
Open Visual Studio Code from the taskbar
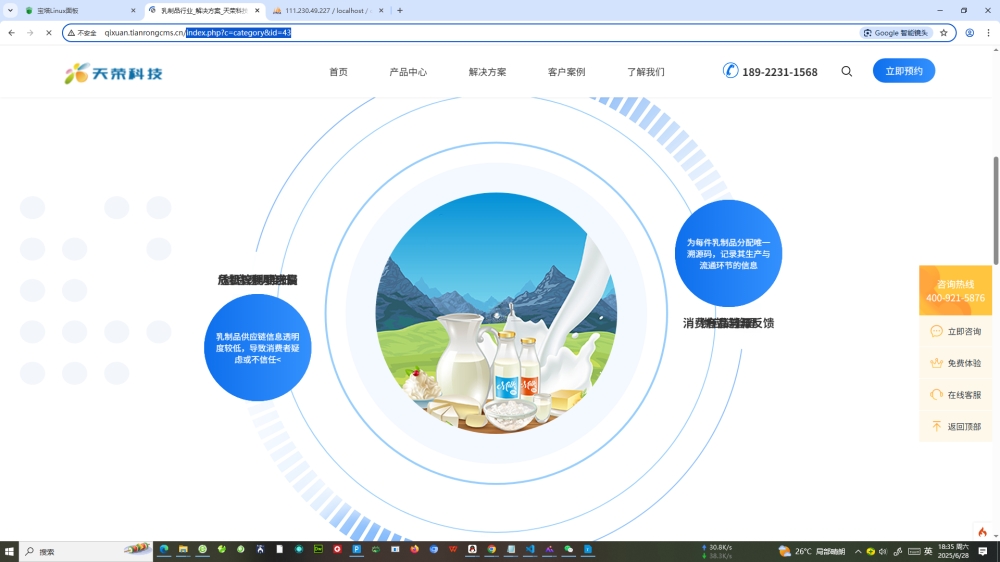[530, 549]
